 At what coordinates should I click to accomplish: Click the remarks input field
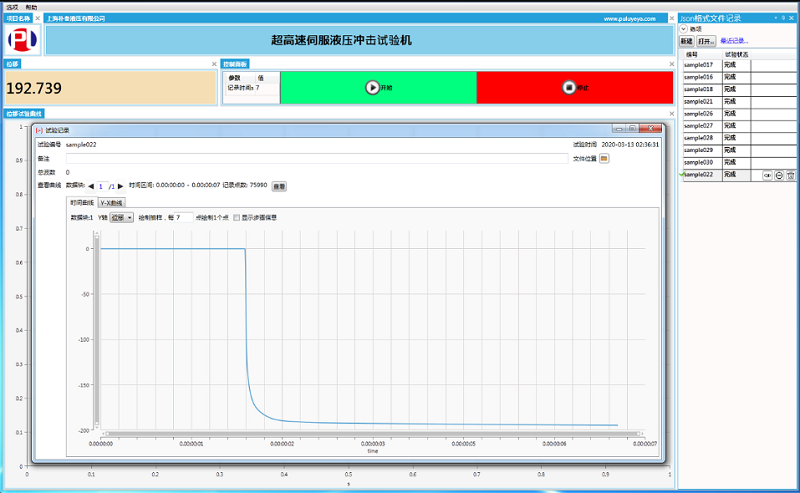click(x=317, y=159)
